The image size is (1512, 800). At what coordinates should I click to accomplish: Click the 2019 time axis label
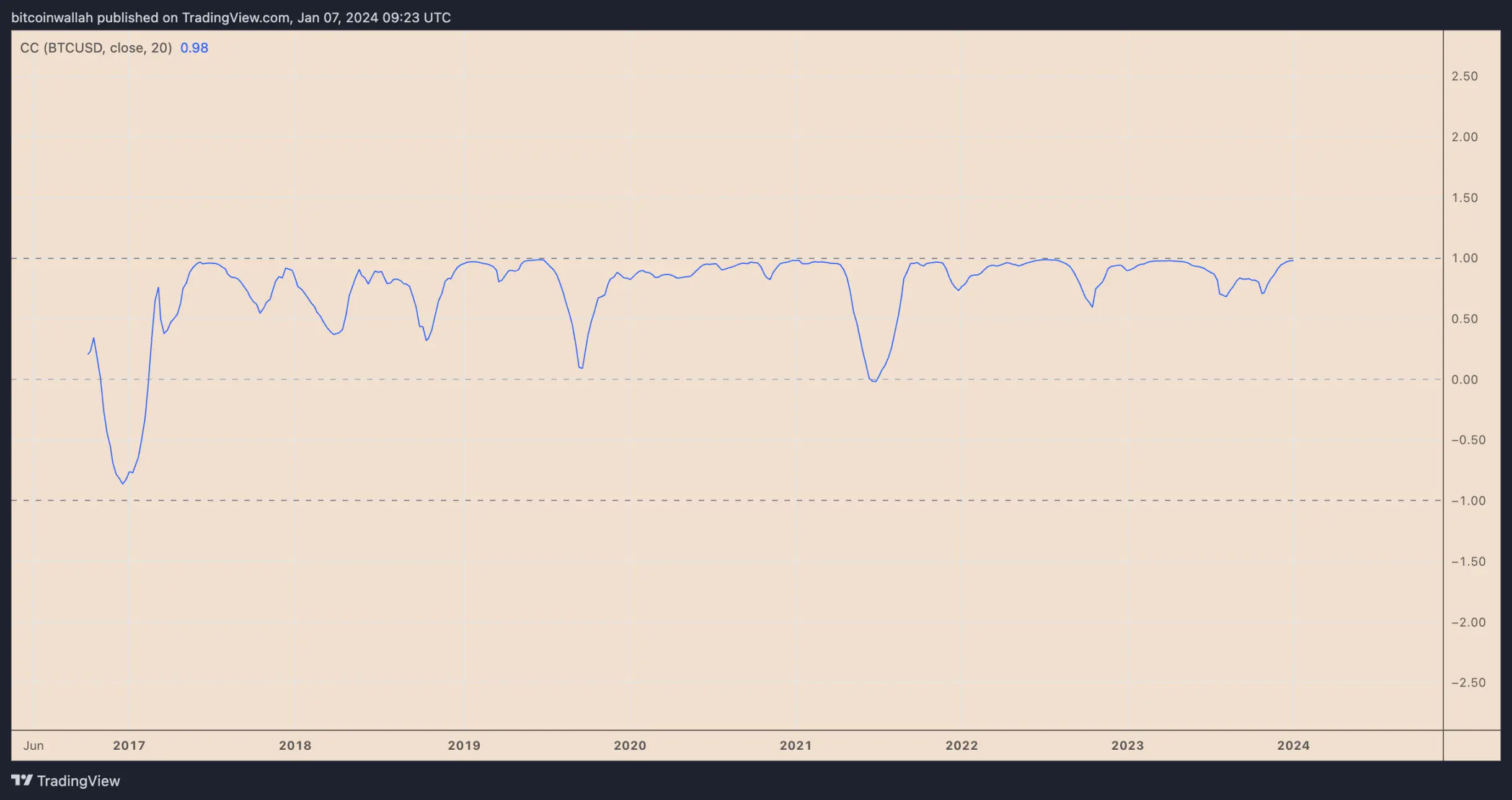click(x=464, y=745)
